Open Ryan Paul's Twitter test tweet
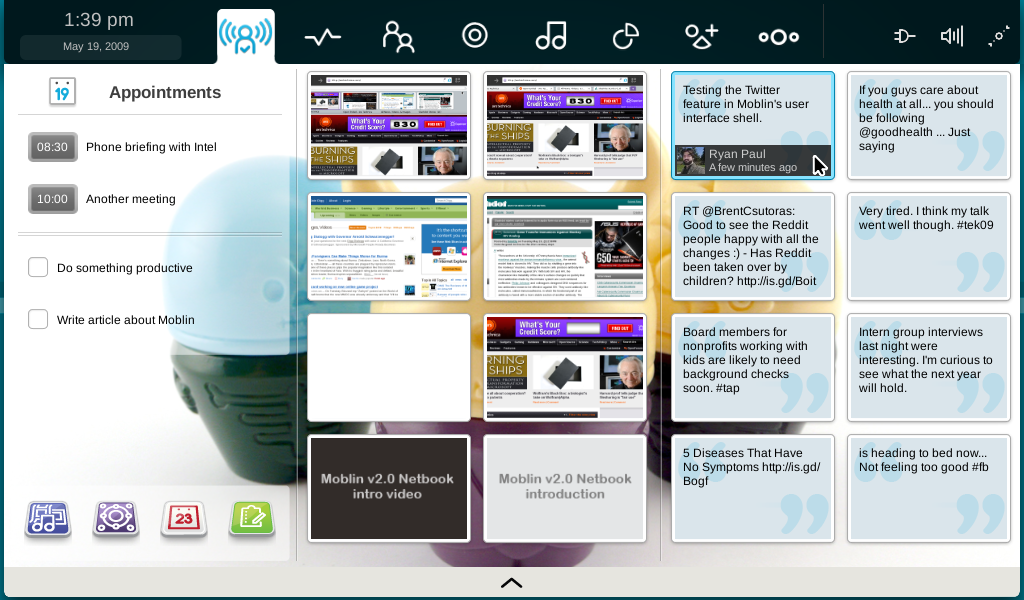 coord(753,125)
